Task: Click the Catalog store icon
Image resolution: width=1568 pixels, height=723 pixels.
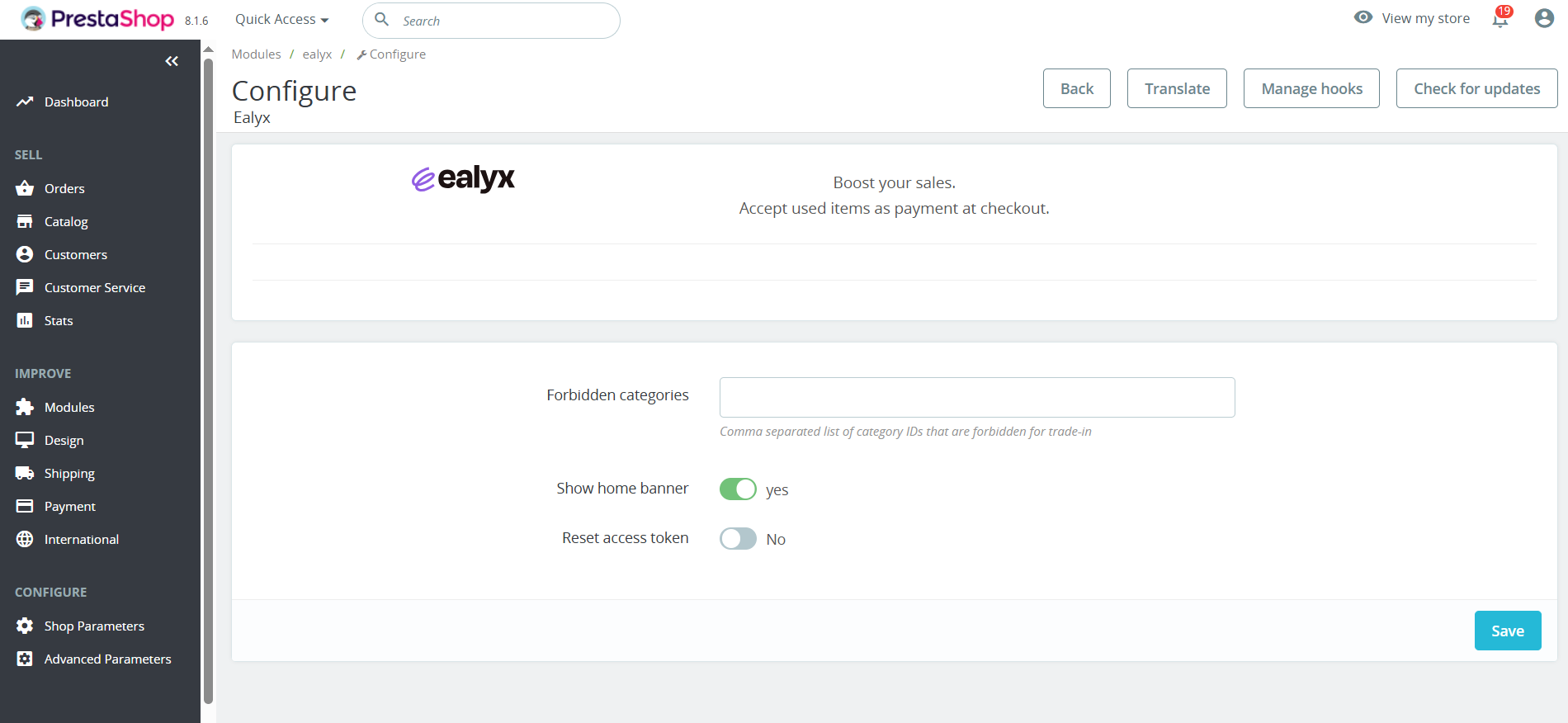Action: click(25, 221)
